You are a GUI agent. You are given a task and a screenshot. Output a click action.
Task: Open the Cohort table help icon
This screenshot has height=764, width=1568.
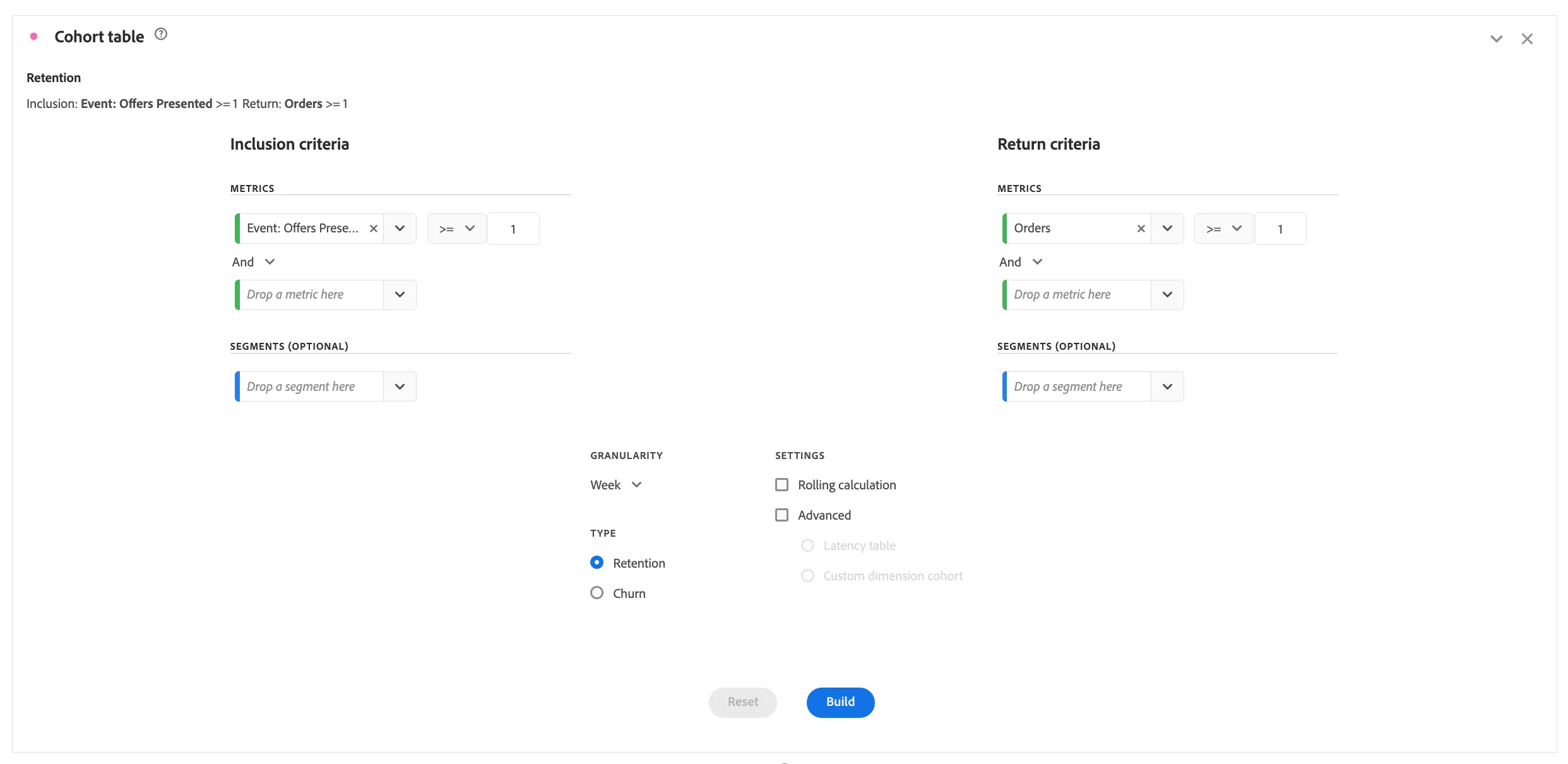161,34
